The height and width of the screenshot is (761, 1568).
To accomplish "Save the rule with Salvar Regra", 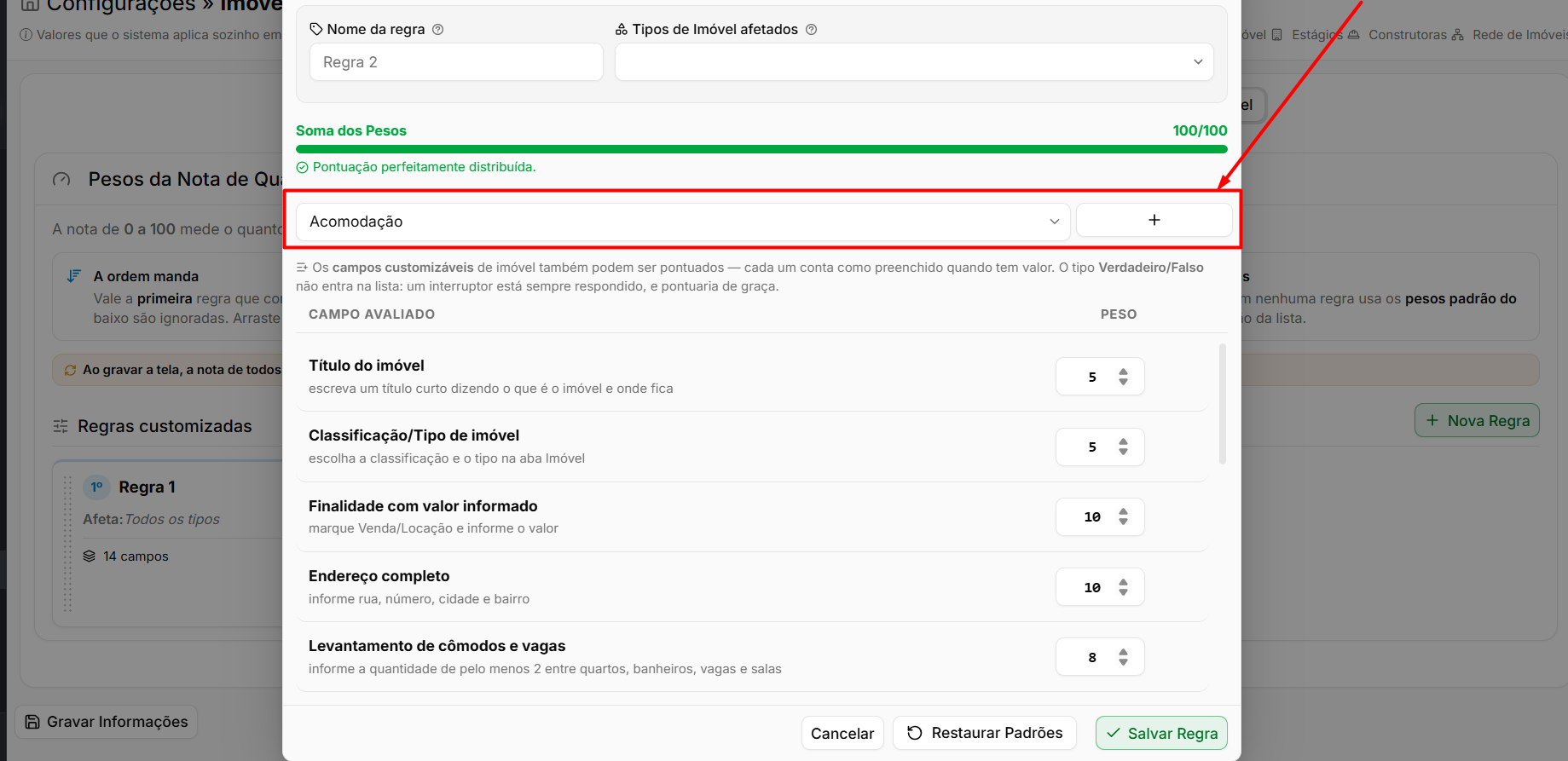I will 1161,733.
